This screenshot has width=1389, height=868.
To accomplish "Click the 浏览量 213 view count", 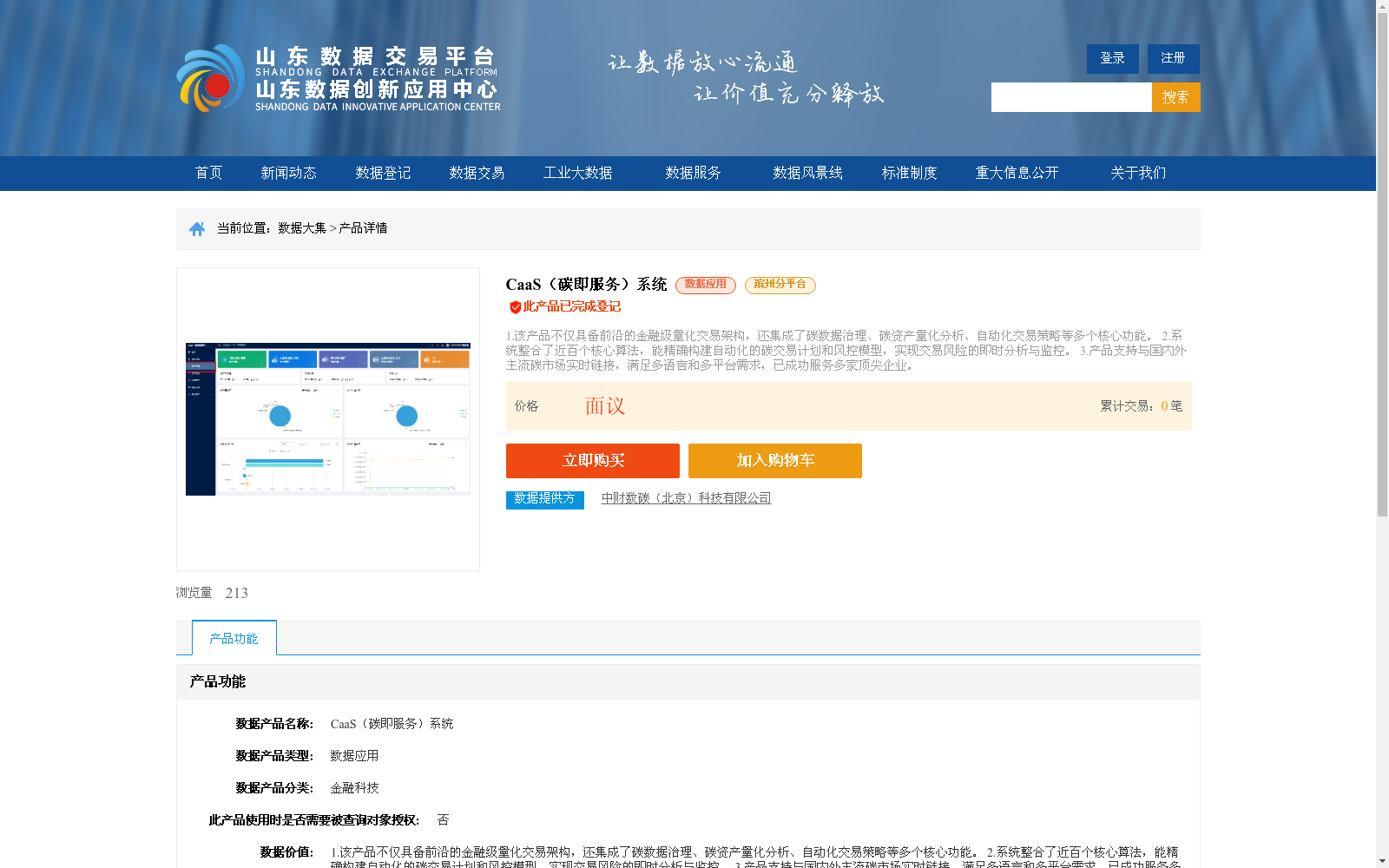I will pyautogui.click(x=212, y=593).
